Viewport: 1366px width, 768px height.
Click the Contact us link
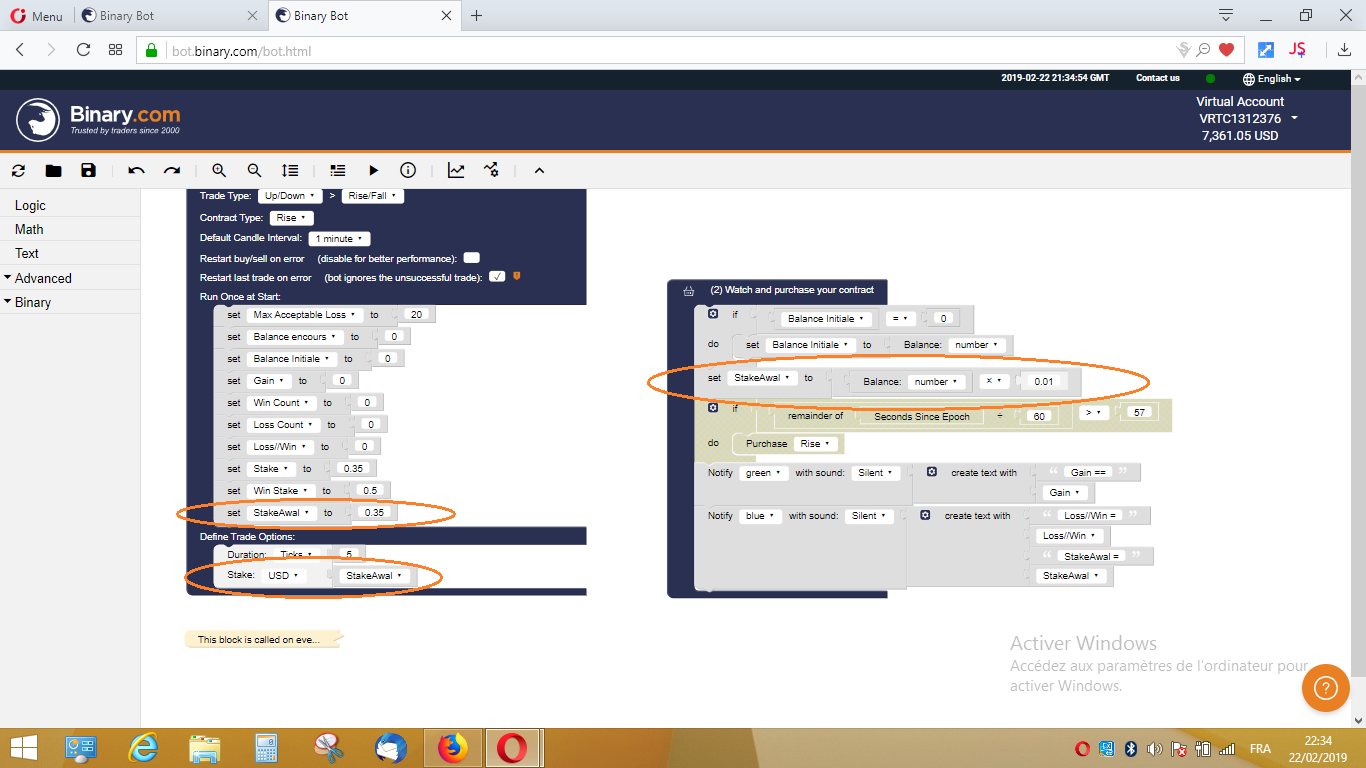coord(1157,78)
